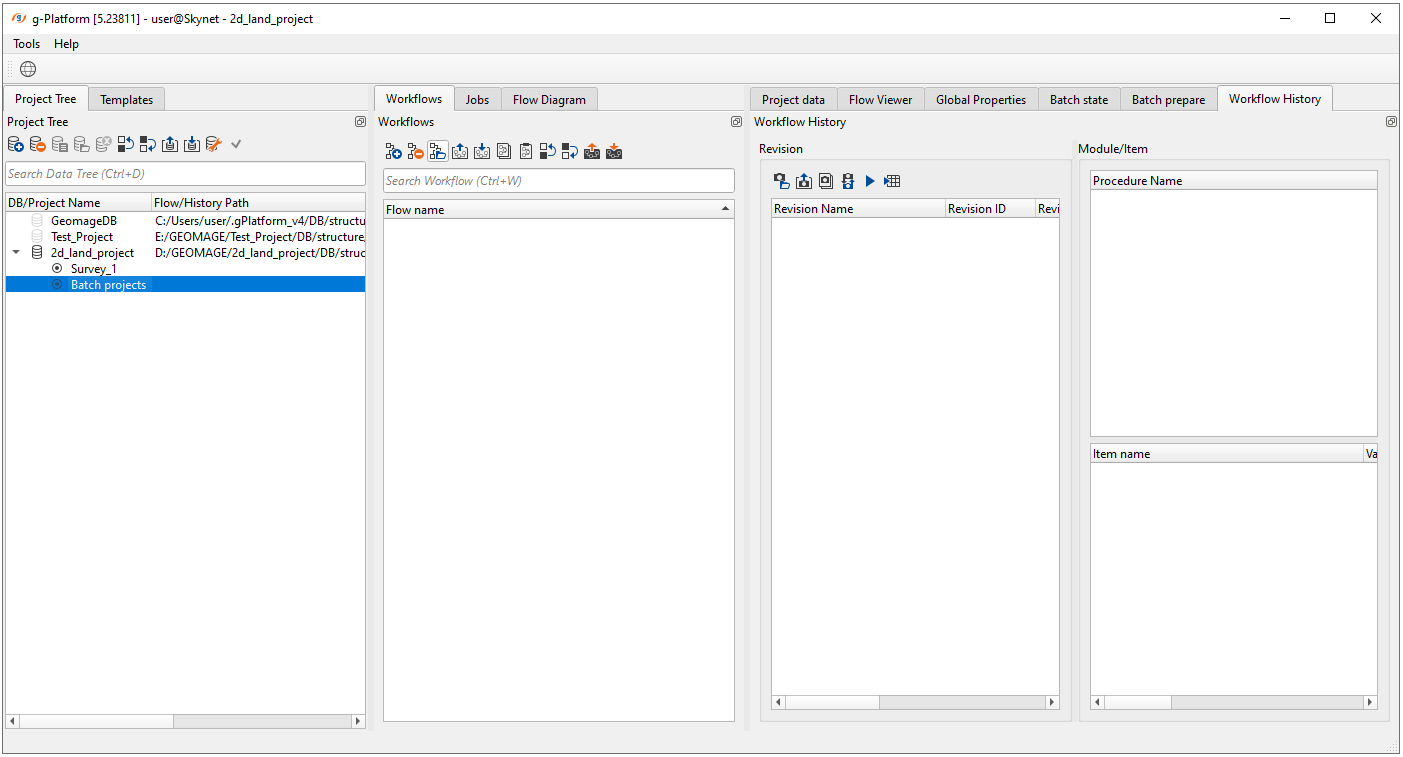Open the Batch prepare tab

coord(1168,99)
